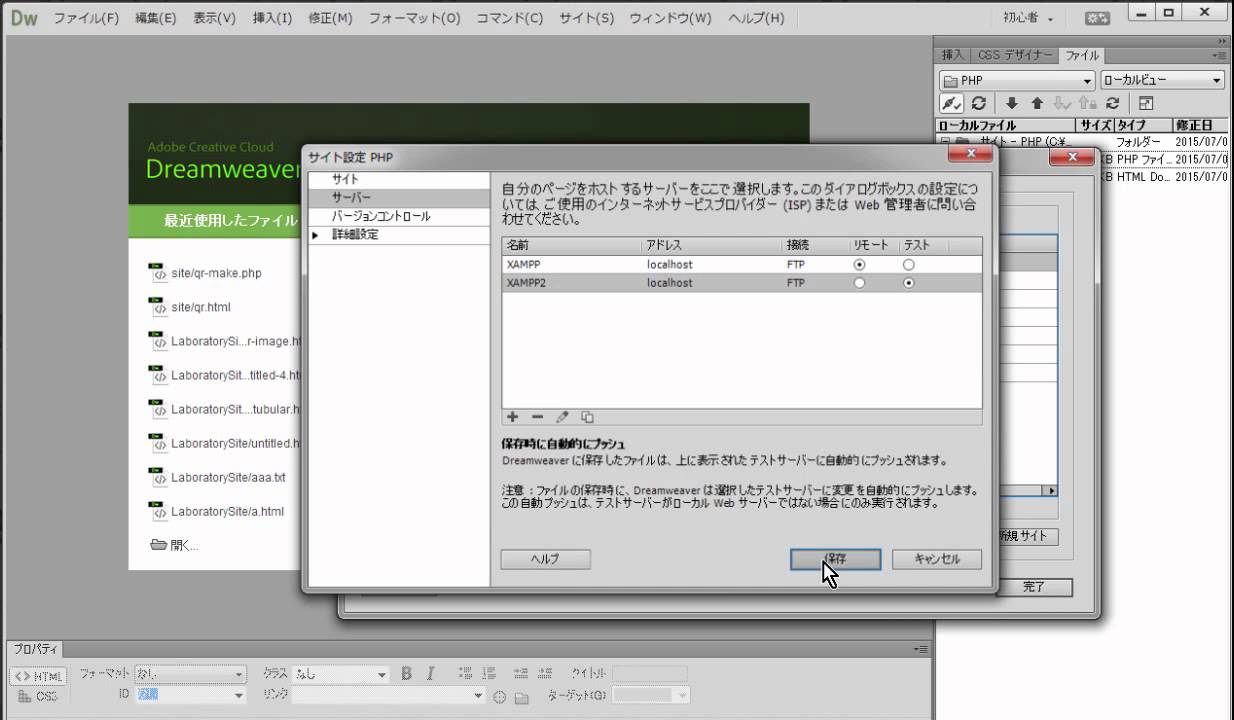
Task: Click the Point to File target icon
Action: (x=499, y=696)
